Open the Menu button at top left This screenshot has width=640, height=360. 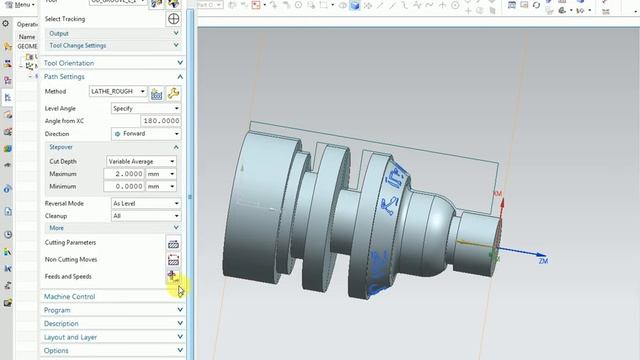point(20,4)
